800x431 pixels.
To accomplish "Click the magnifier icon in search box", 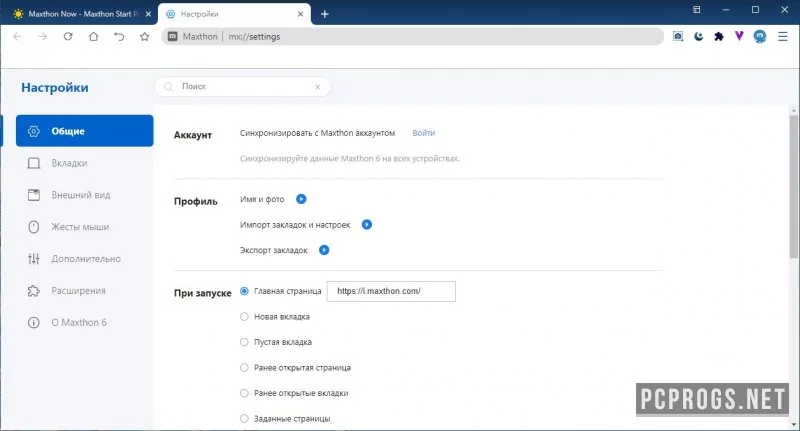I will (x=168, y=87).
